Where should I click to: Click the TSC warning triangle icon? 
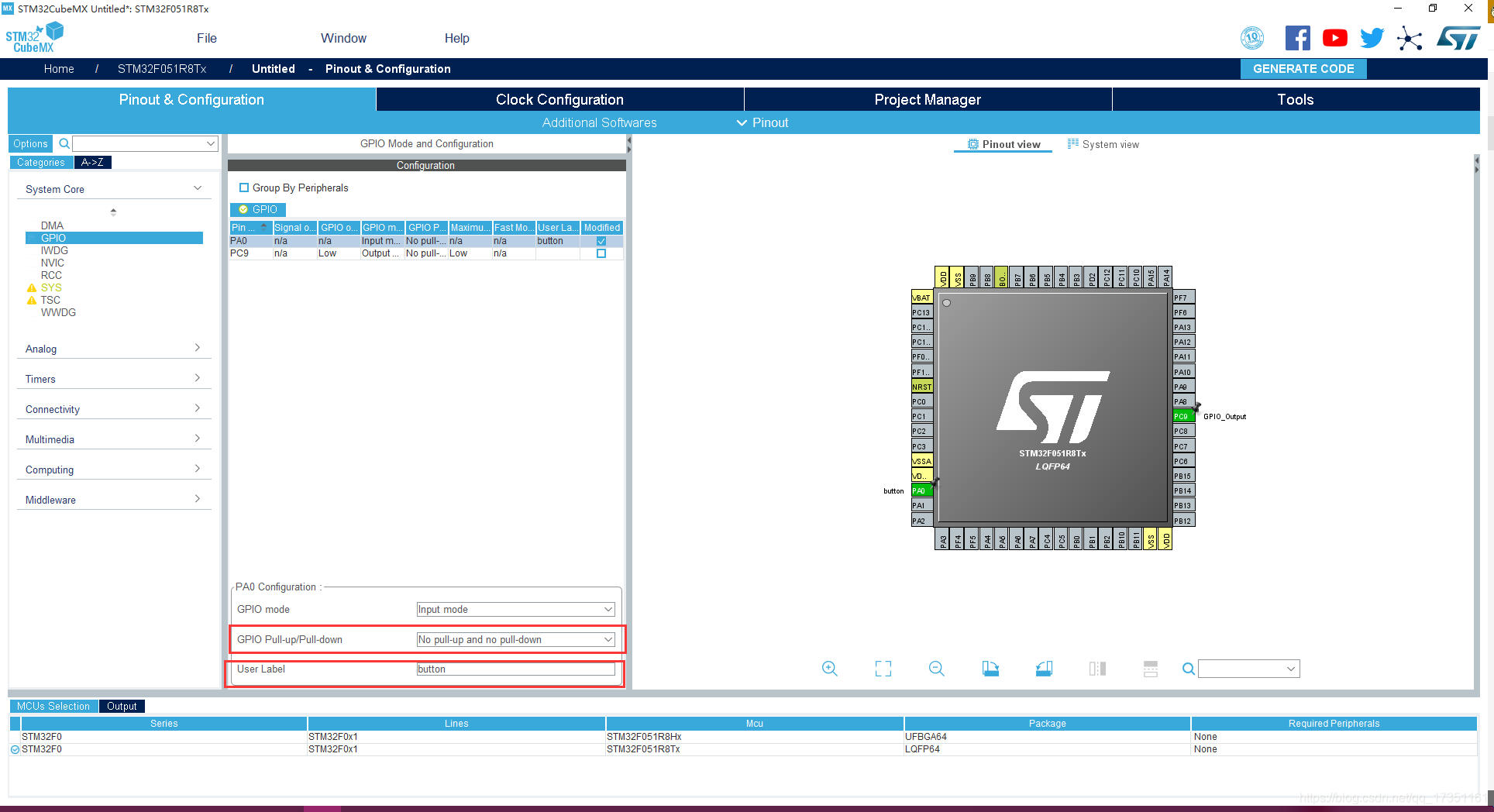(x=32, y=300)
